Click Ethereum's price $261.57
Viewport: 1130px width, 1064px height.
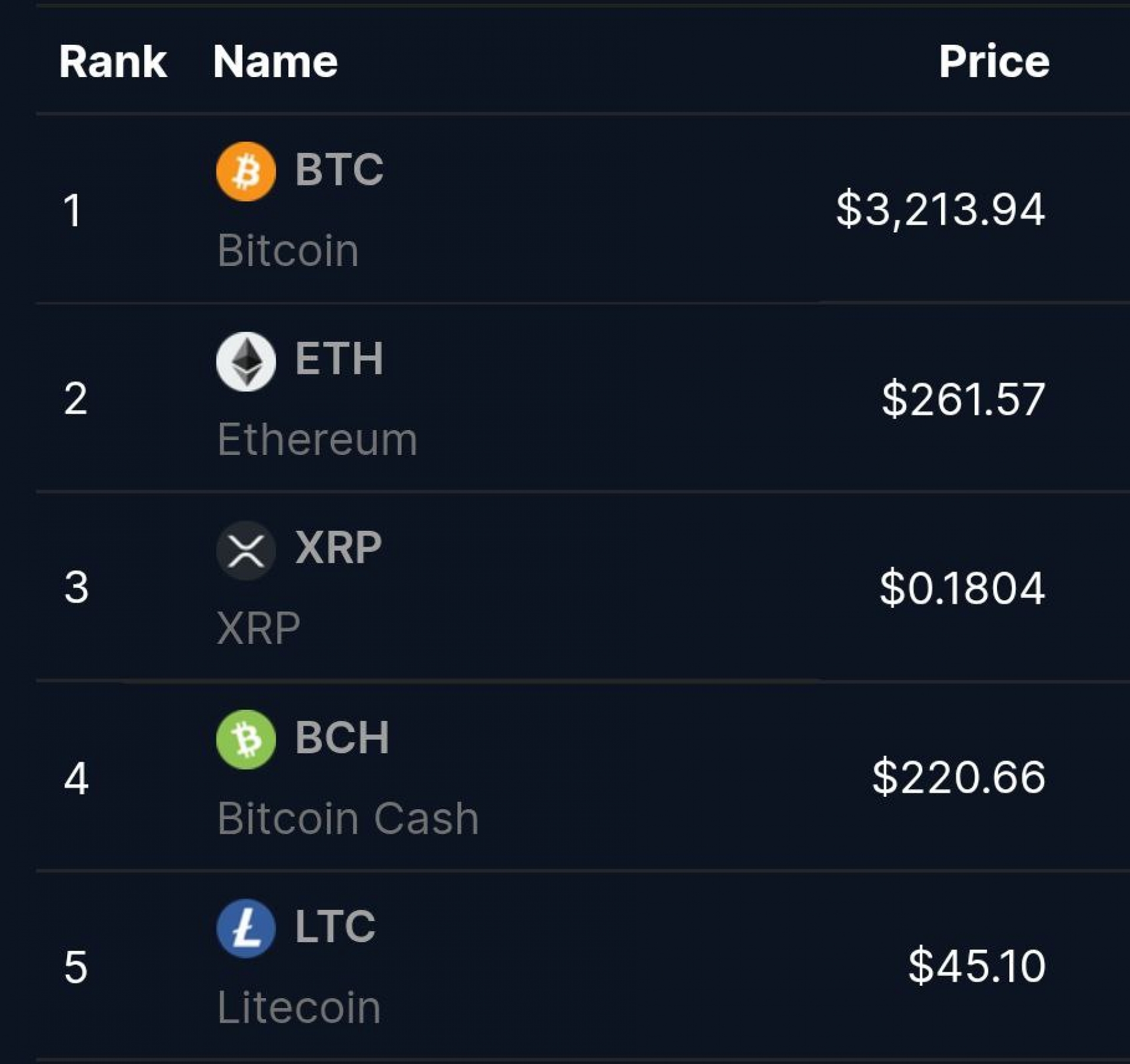(963, 400)
